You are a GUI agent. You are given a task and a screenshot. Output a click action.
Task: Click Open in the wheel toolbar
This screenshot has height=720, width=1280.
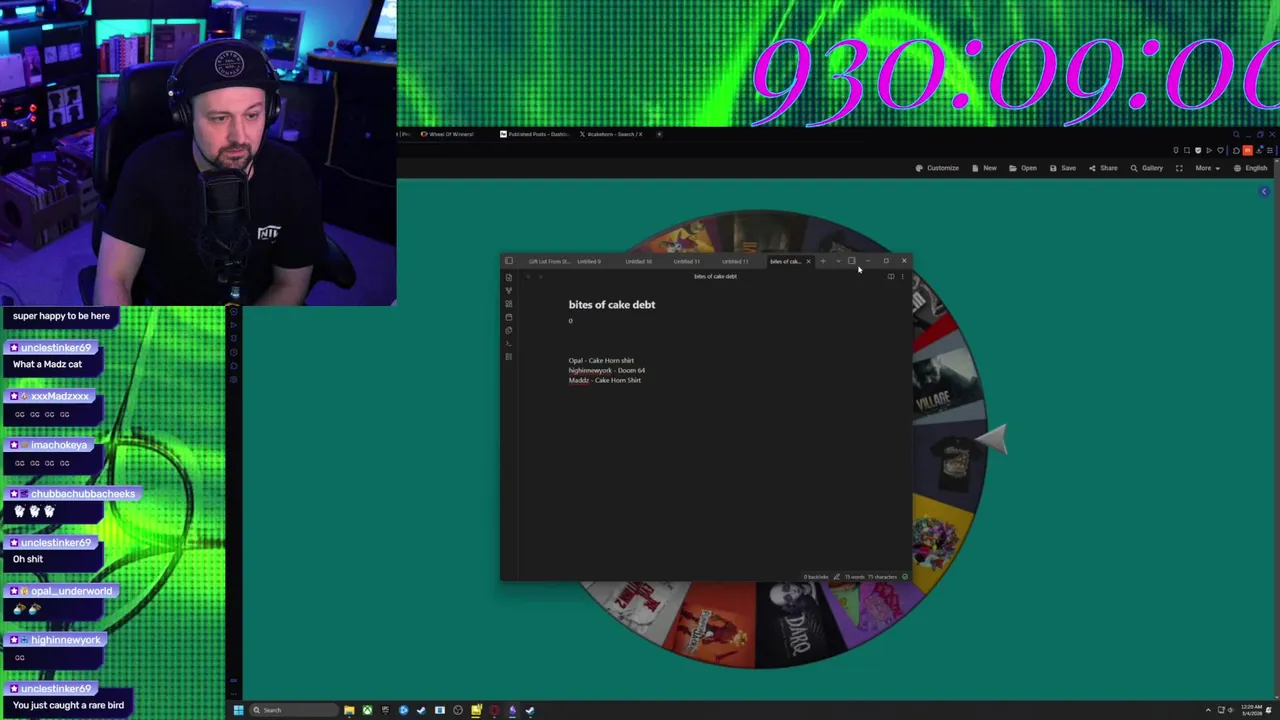(x=1023, y=168)
